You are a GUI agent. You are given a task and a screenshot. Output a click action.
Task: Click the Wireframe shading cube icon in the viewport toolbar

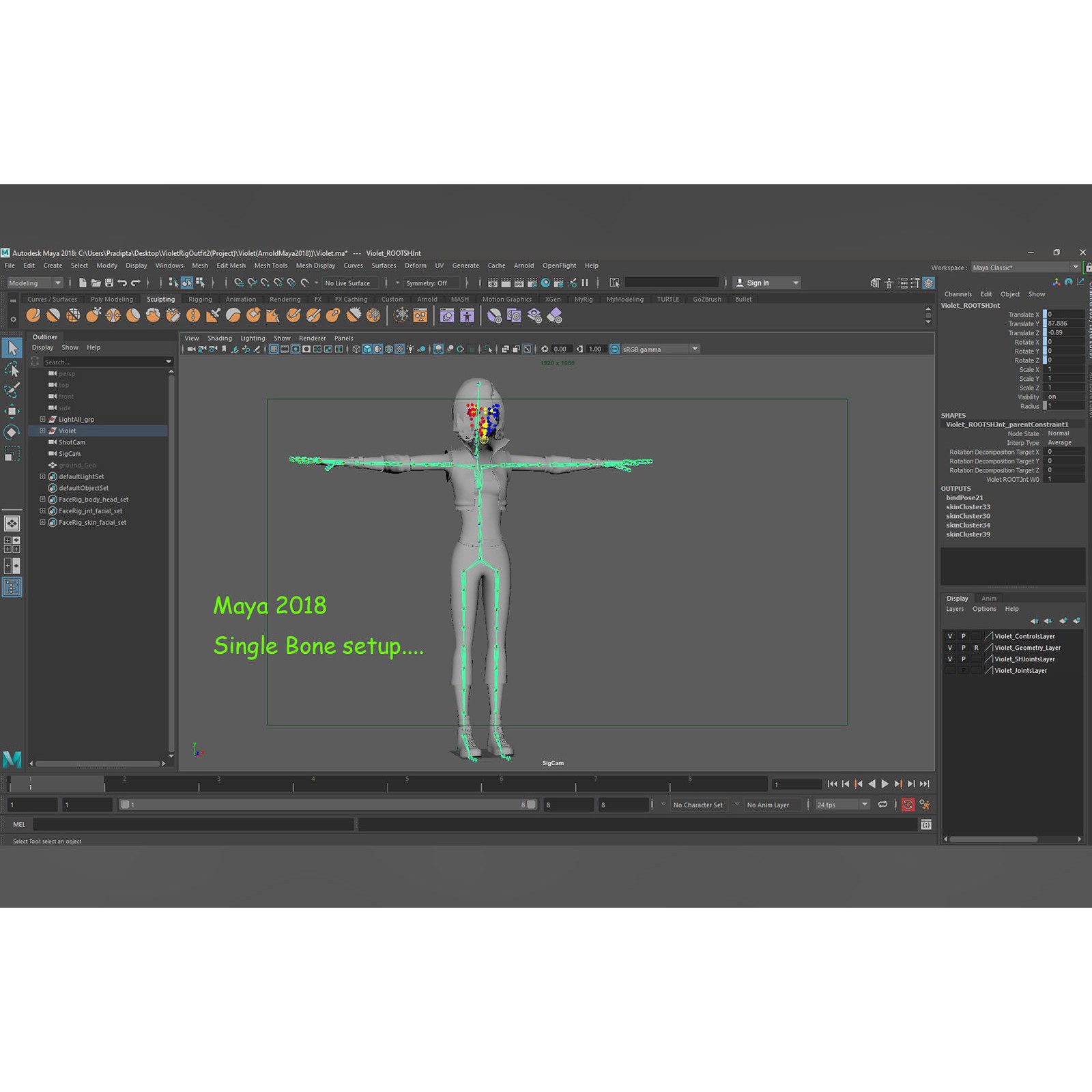pos(356,349)
